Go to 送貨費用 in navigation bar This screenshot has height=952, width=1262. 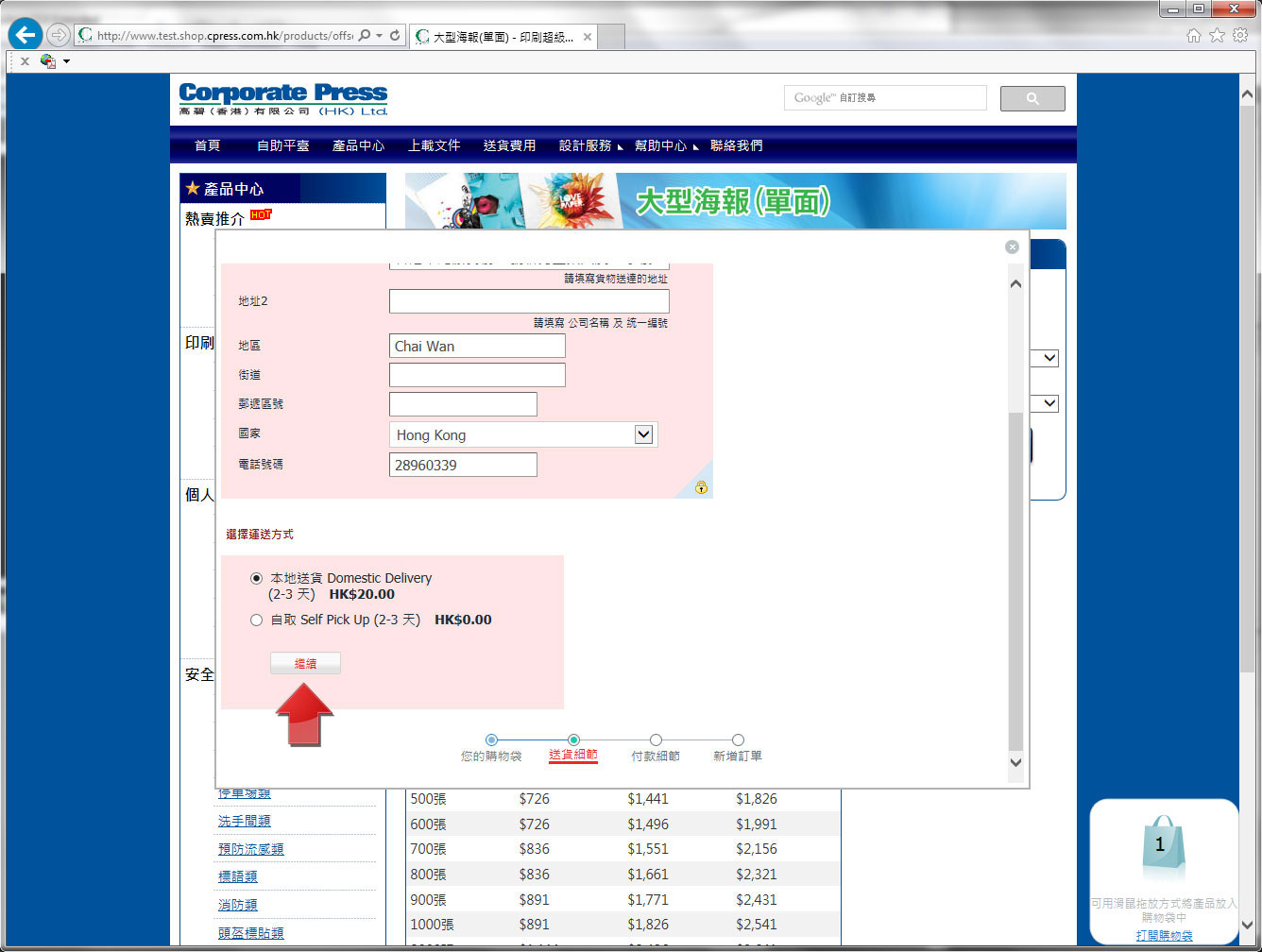tap(509, 145)
